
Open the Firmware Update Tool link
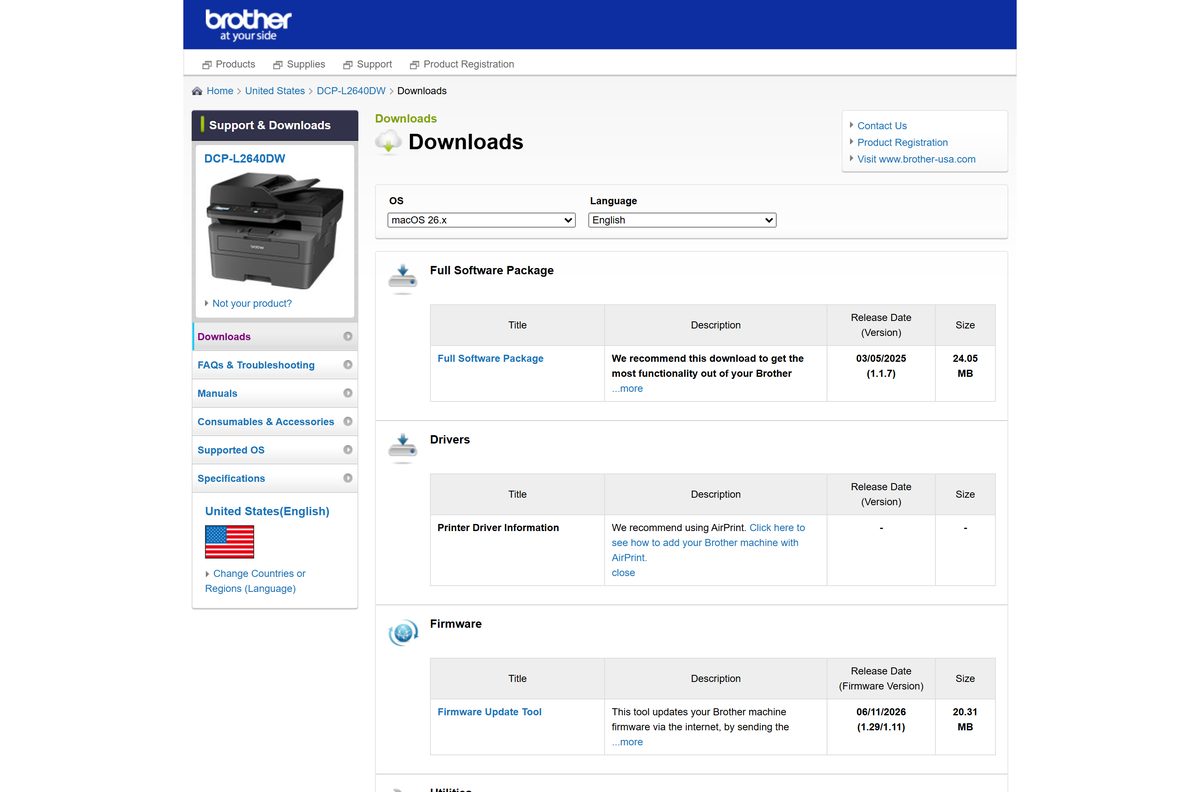click(490, 712)
